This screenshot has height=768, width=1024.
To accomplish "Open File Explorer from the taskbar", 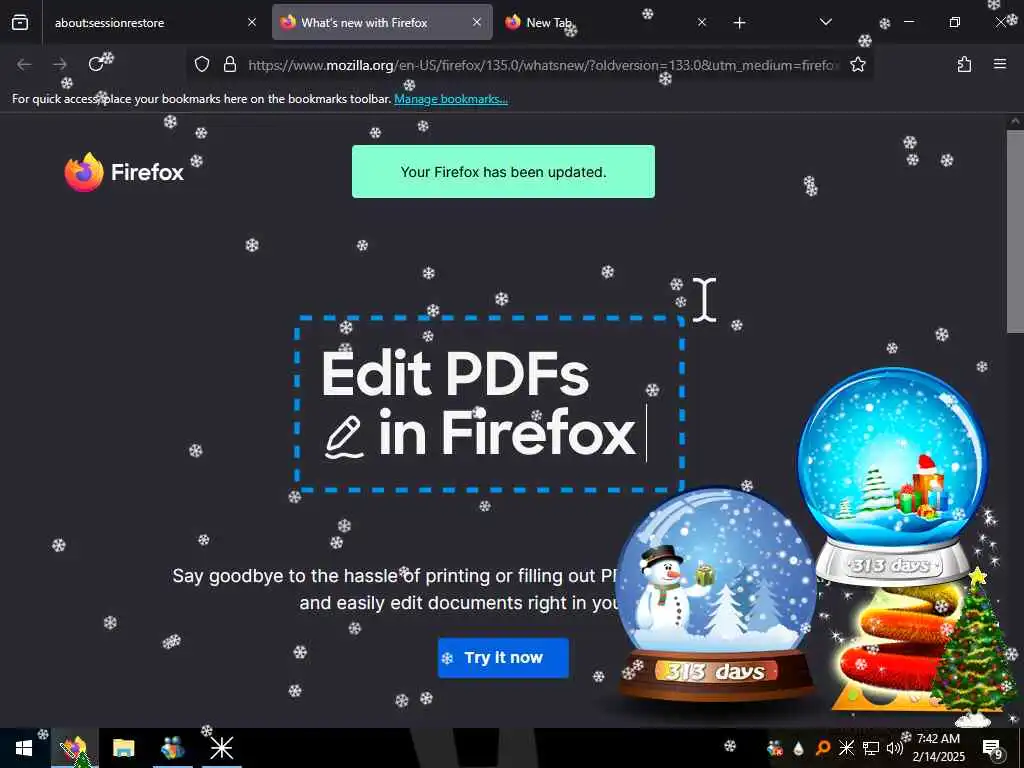I will [123, 748].
